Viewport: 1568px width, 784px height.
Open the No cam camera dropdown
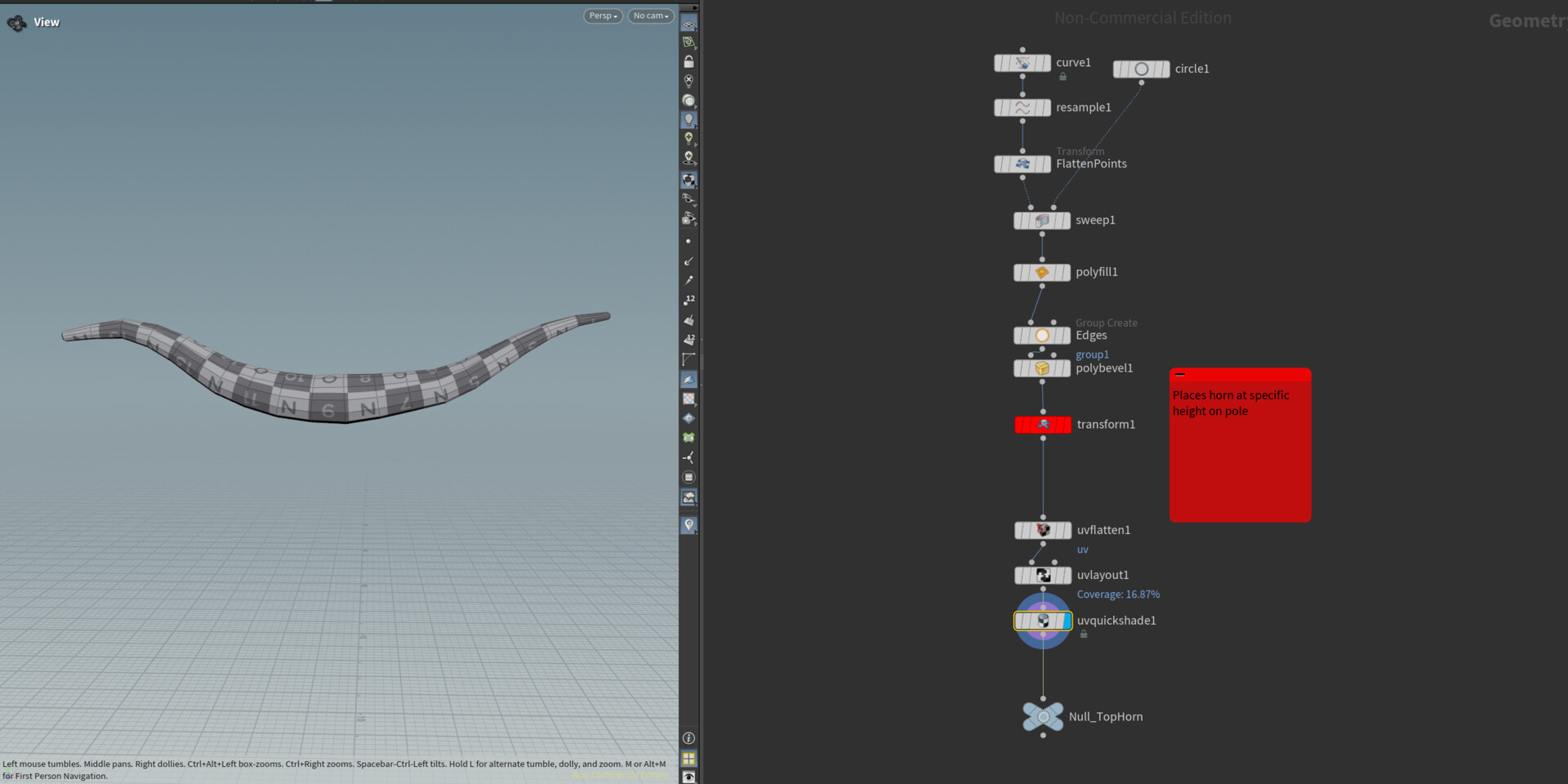(650, 16)
